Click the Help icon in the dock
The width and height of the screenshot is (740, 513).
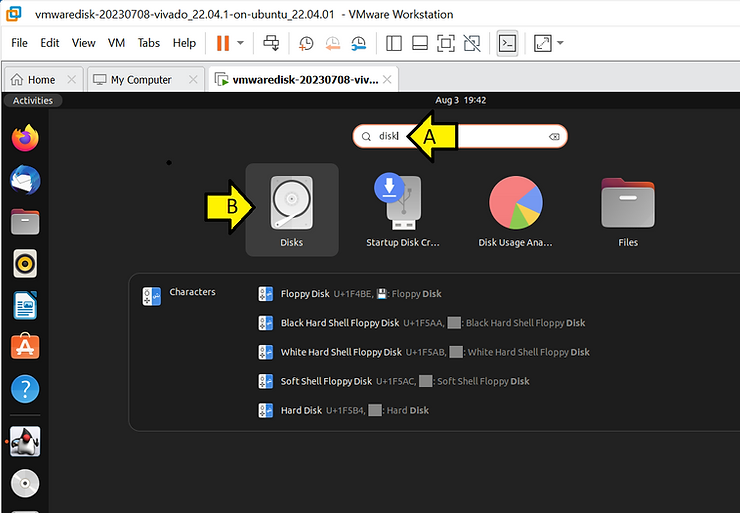pyautogui.click(x=25, y=389)
